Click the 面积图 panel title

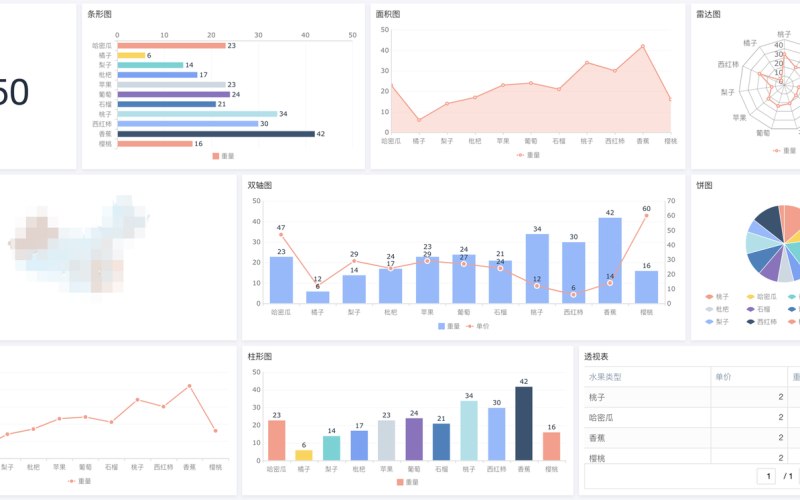tap(388, 14)
